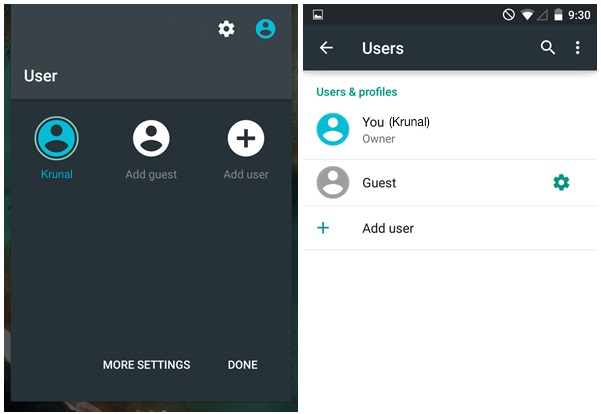Tap the image notification icon in status bar
The image size is (601, 414).
318,15
